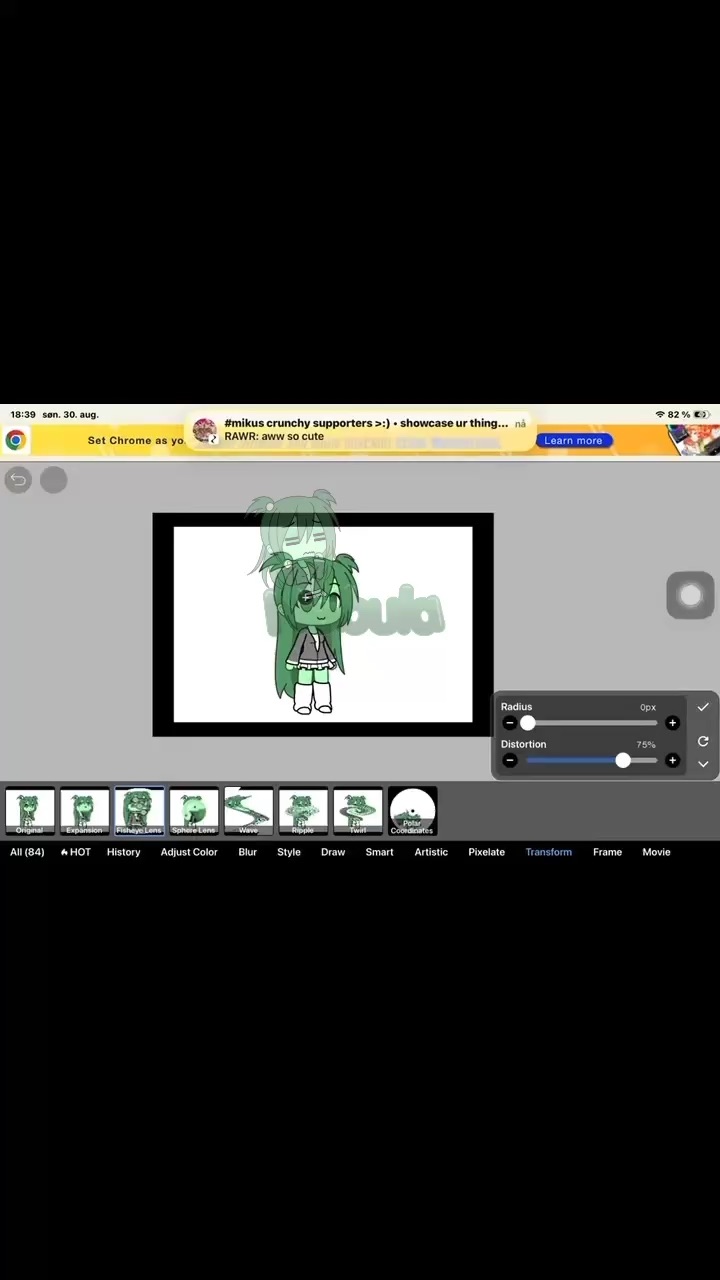This screenshot has height=1280, width=720.
Task: Select the Ripple filter thumbnail
Action: pos(303,811)
